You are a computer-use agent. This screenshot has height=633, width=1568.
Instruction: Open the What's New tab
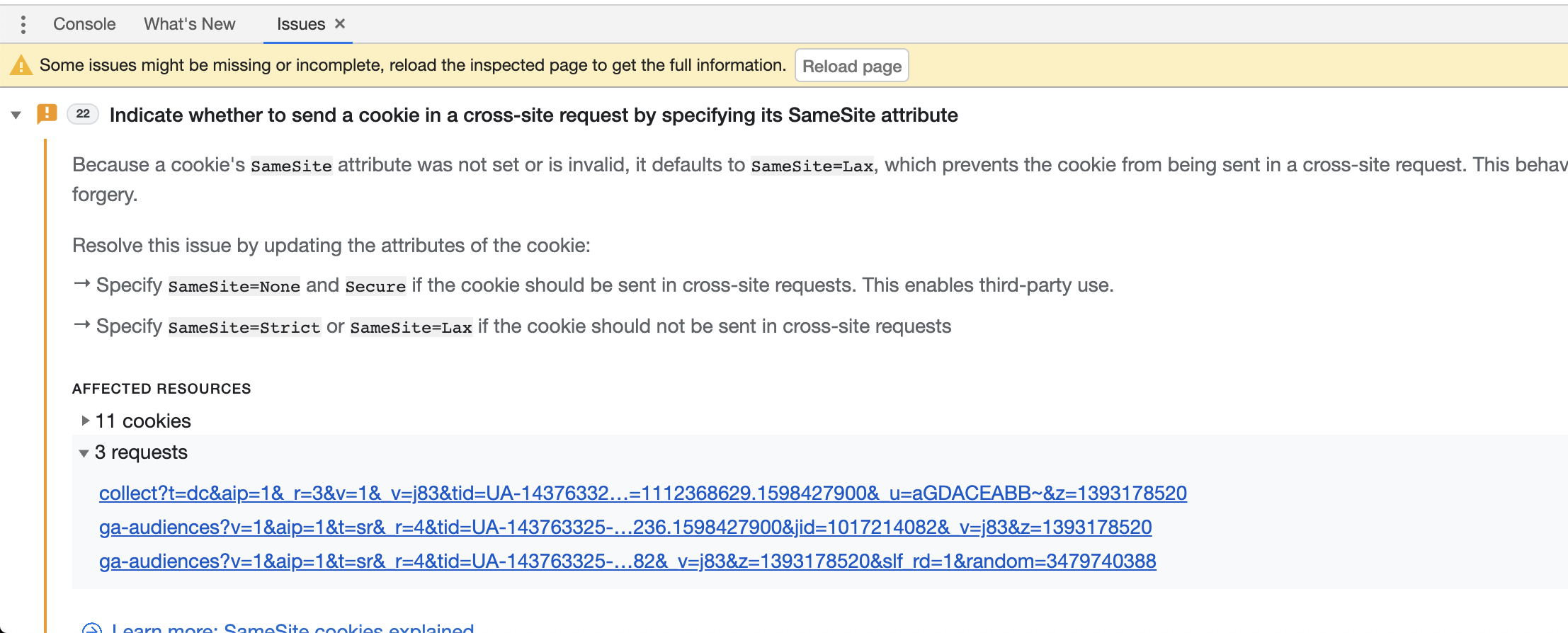point(188,23)
